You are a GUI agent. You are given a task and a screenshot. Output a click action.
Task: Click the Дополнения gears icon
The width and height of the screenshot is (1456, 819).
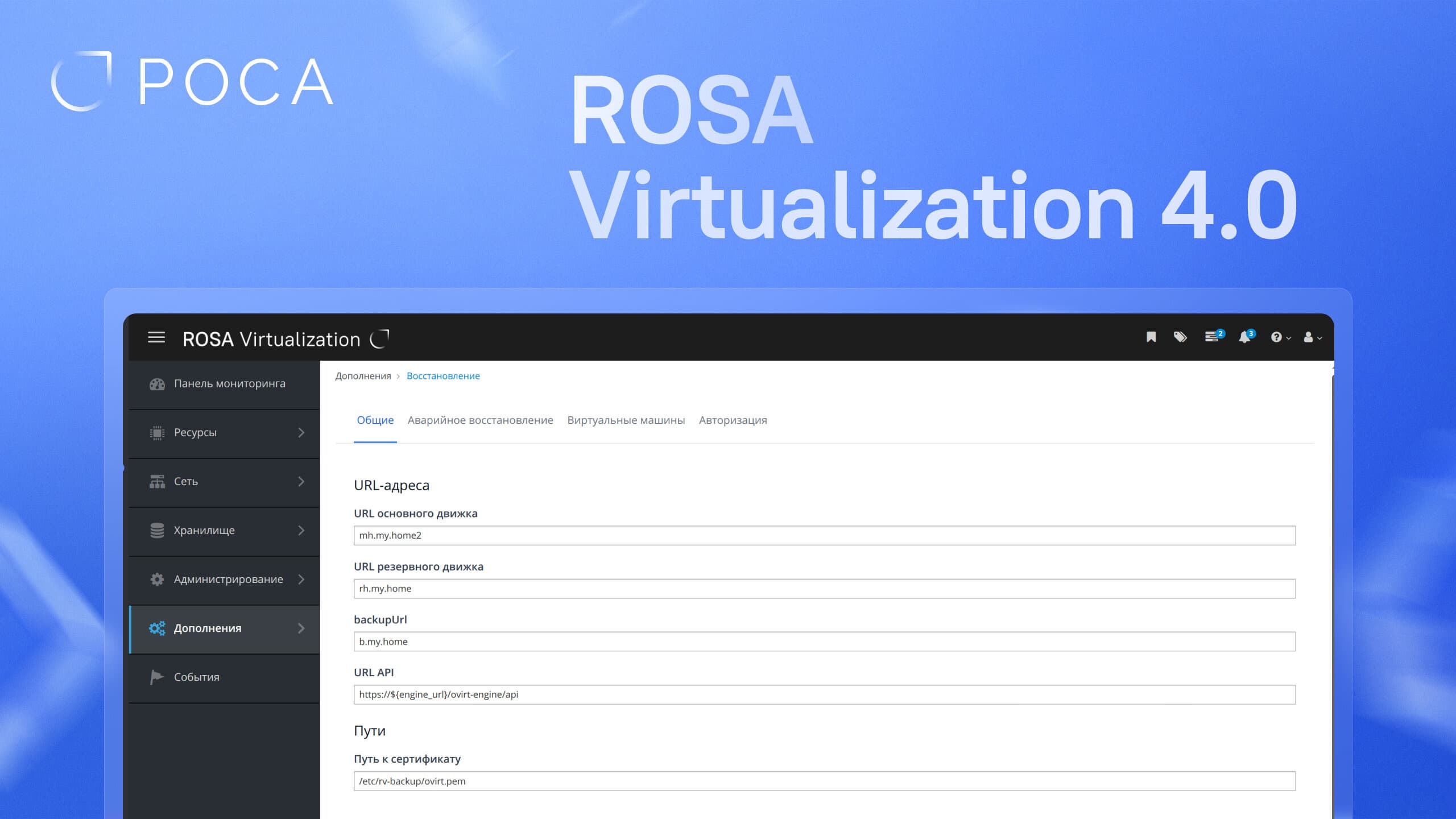tap(157, 628)
